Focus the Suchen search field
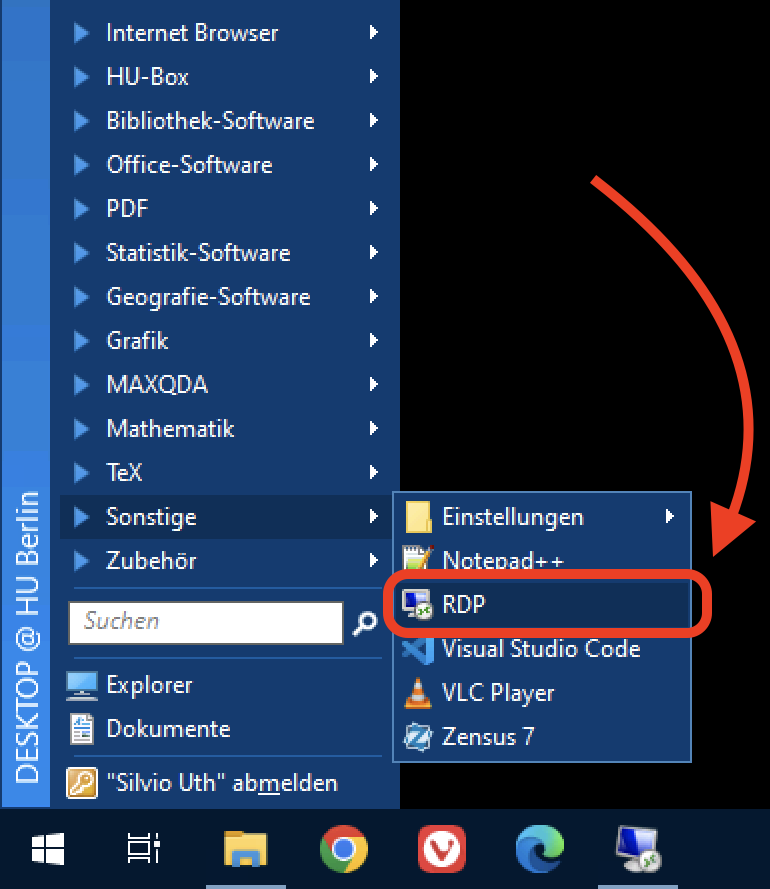 coord(206,623)
